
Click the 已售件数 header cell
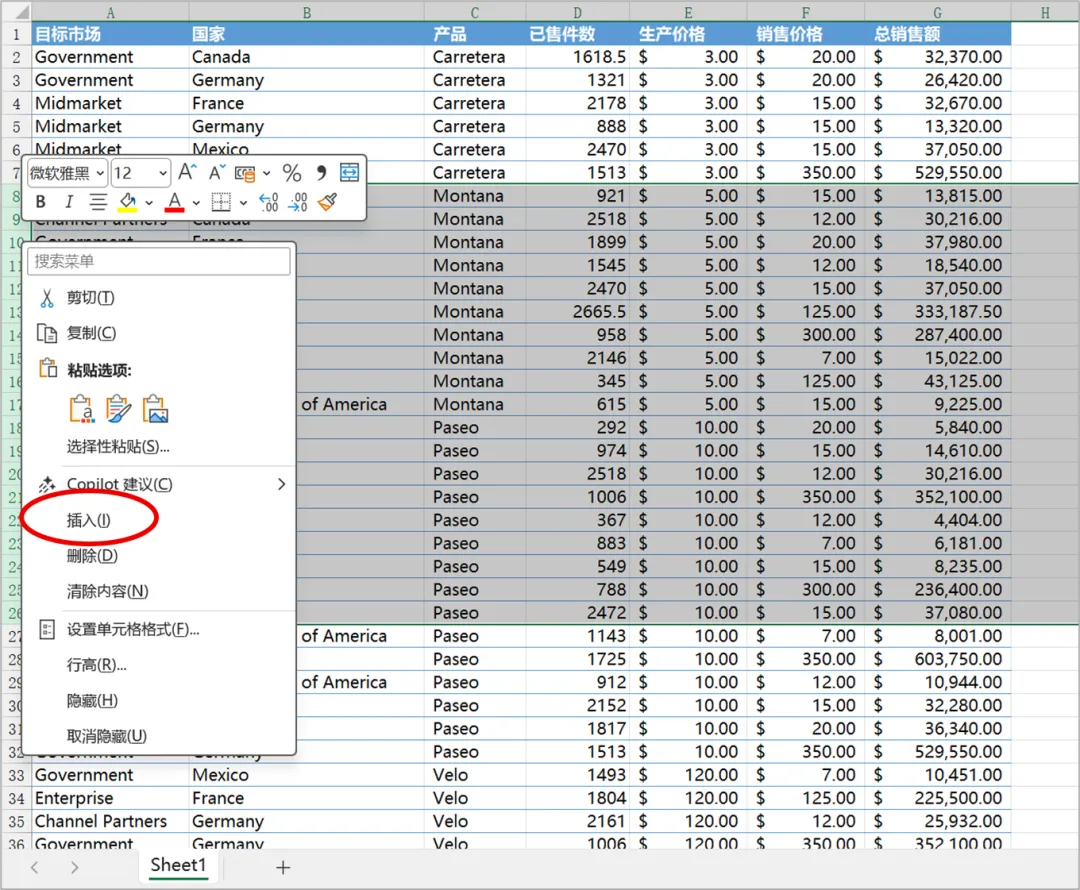pyautogui.click(x=577, y=34)
